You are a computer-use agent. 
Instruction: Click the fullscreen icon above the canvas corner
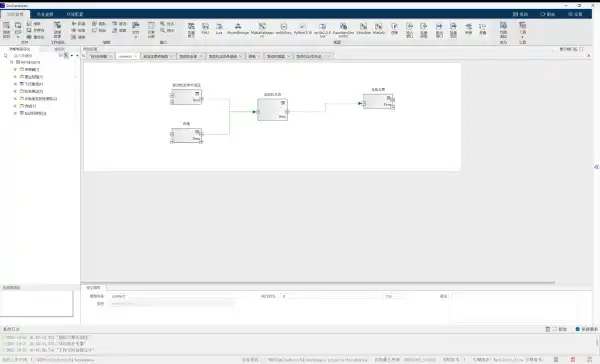(x=581, y=49)
